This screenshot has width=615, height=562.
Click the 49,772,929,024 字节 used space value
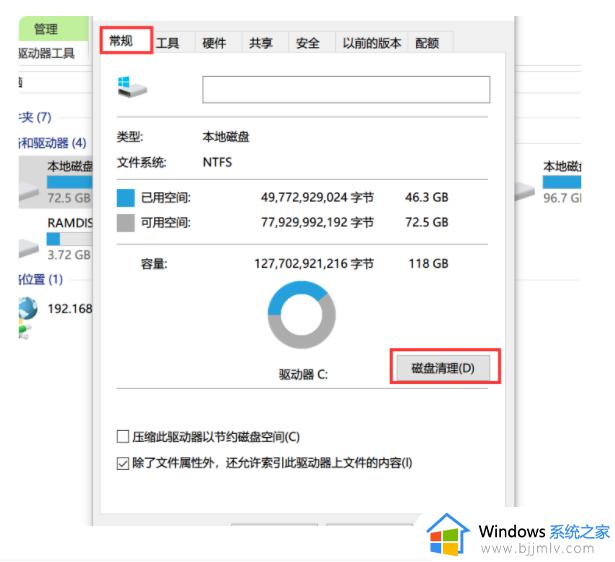click(317, 197)
